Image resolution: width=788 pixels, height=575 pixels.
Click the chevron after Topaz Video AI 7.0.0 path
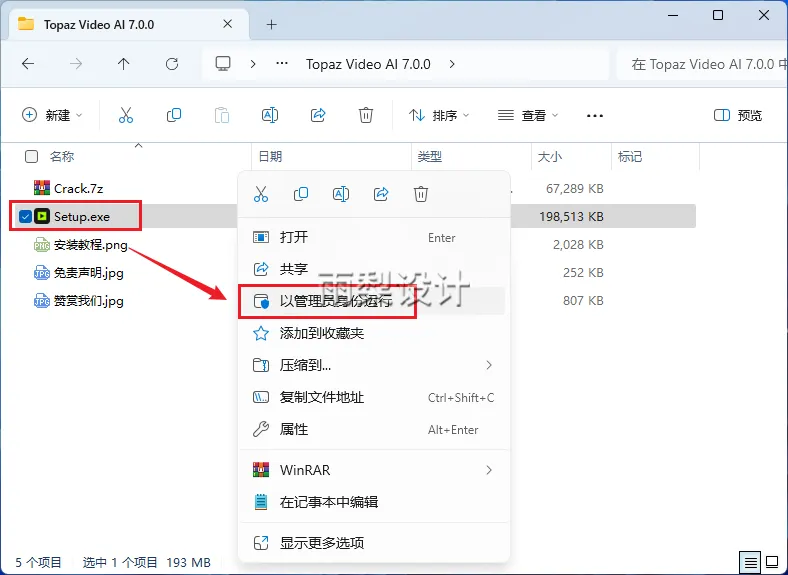[452, 64]
